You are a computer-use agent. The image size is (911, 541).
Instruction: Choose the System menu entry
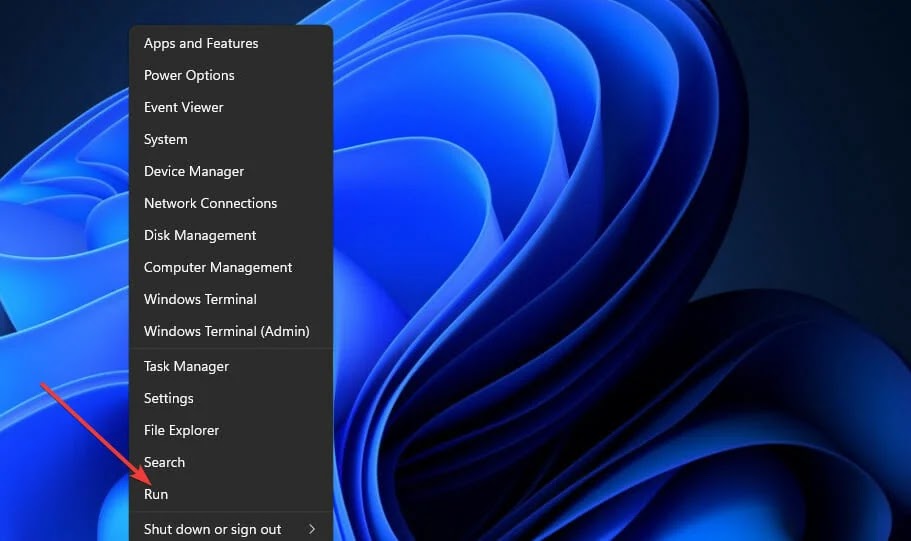(x=231, y=139)
